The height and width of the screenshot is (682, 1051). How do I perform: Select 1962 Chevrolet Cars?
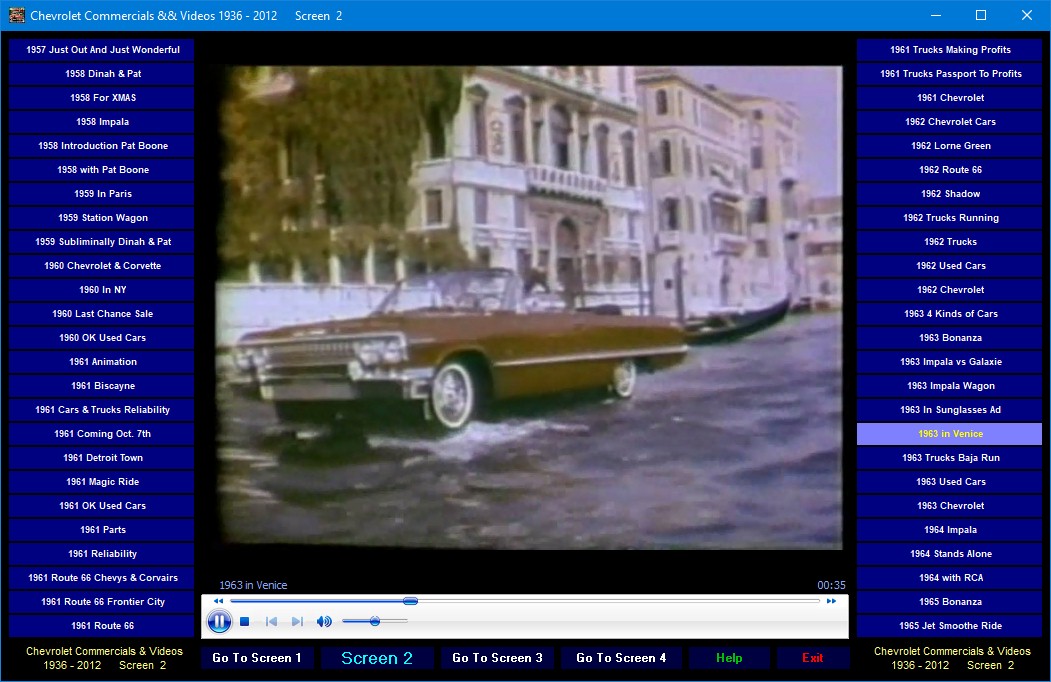(950, 122)
